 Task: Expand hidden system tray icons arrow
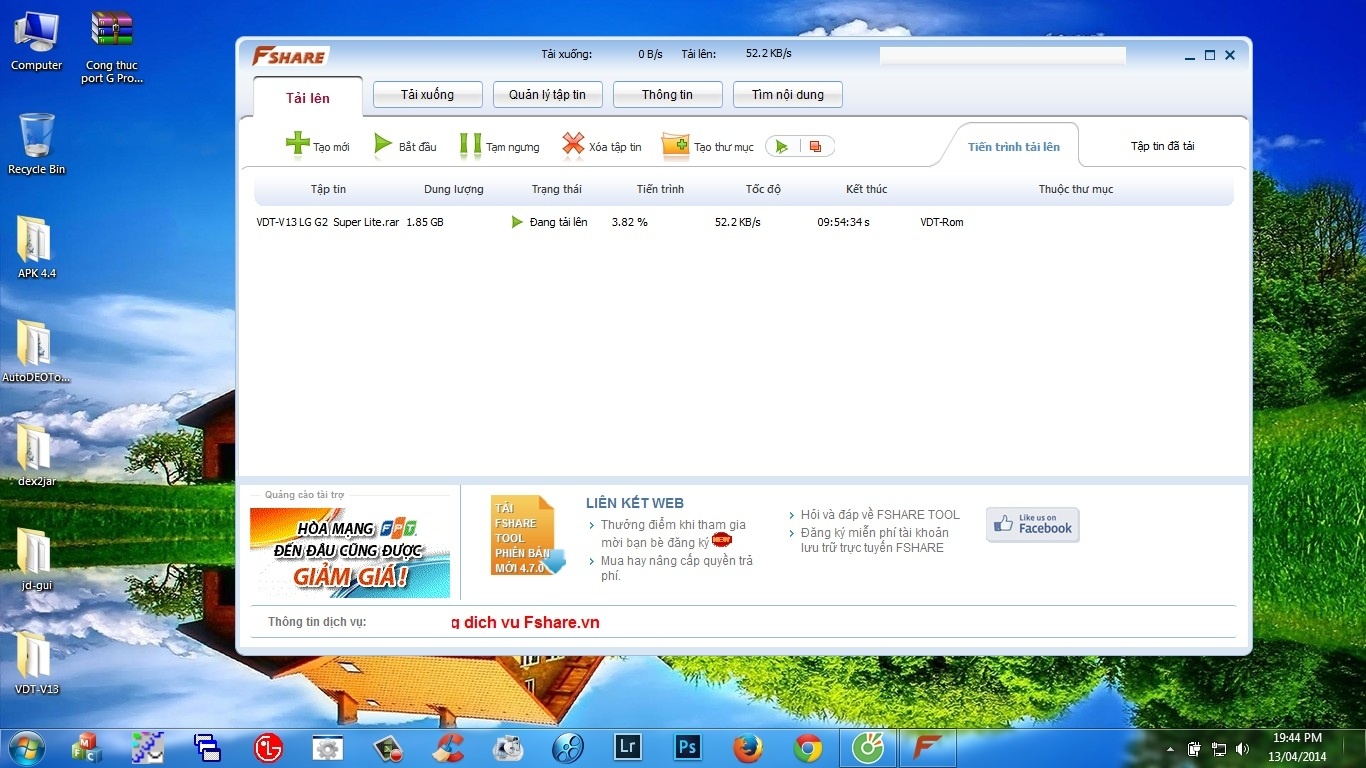pyautogui.click(x=1170, y=749)
